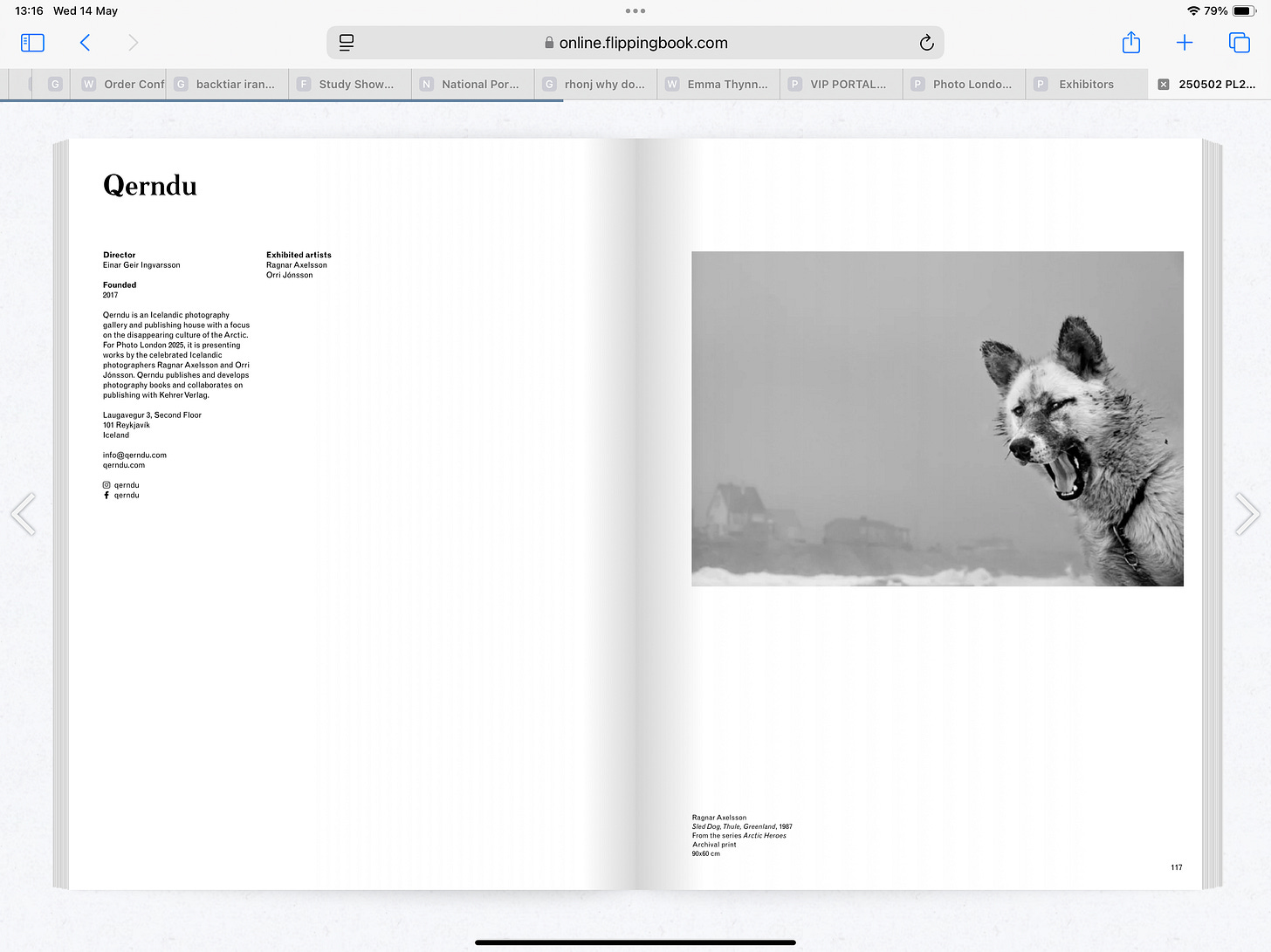Viewport: 1271px width, 952px height.
Task: Show the Safari sidebar
Action: (x=32, y=43)
